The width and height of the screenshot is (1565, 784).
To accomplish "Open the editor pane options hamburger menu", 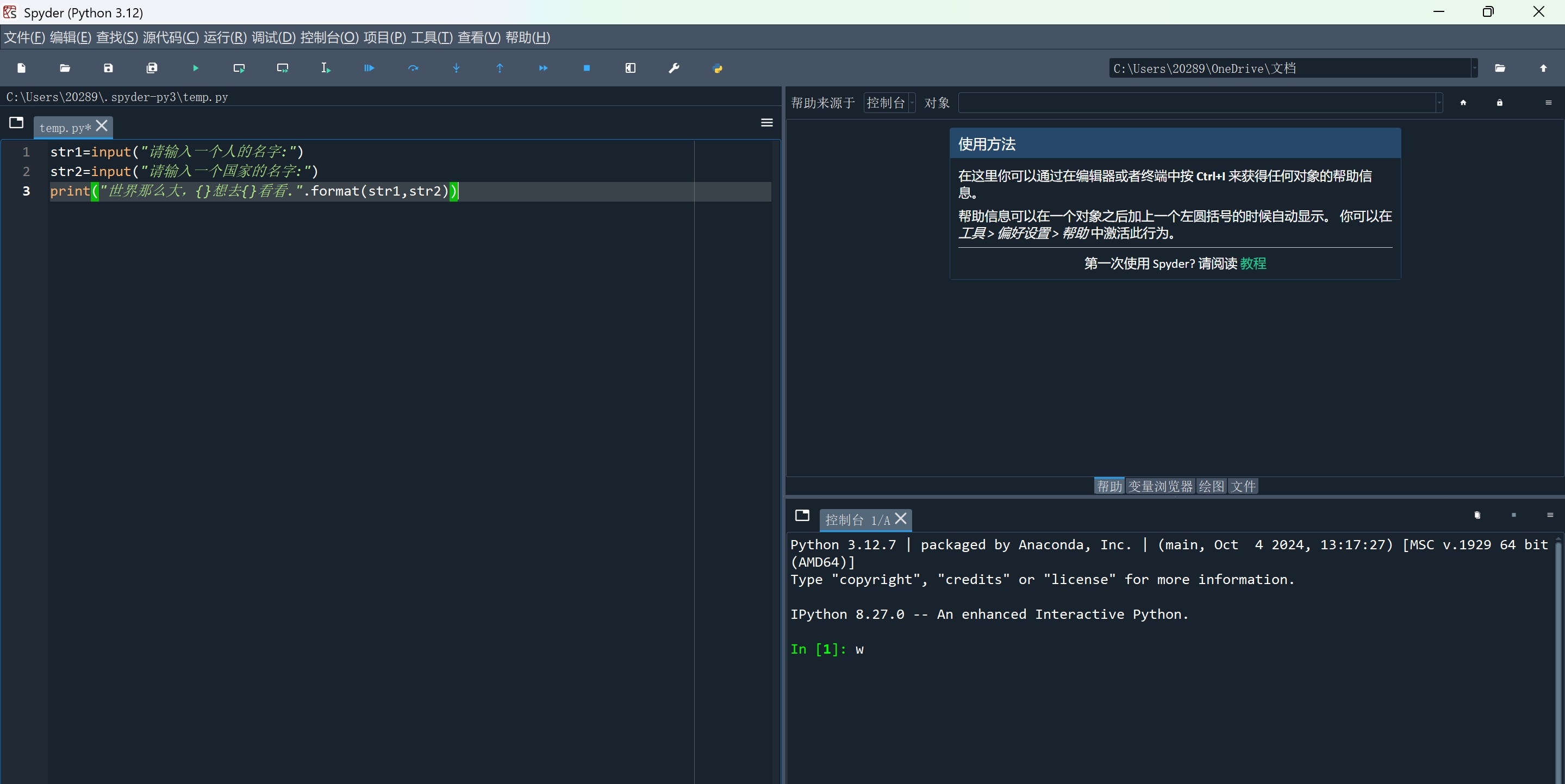I will (x=766, y=123).
